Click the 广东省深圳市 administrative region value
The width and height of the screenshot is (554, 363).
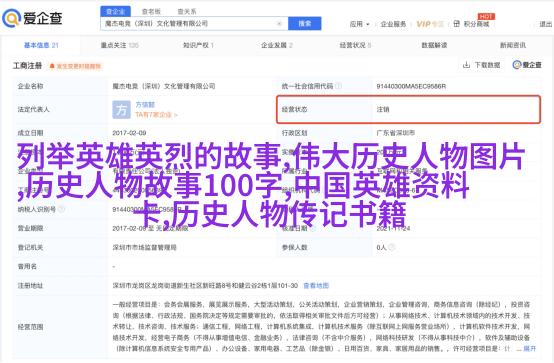pyautogui.click(x=396, y=133)
